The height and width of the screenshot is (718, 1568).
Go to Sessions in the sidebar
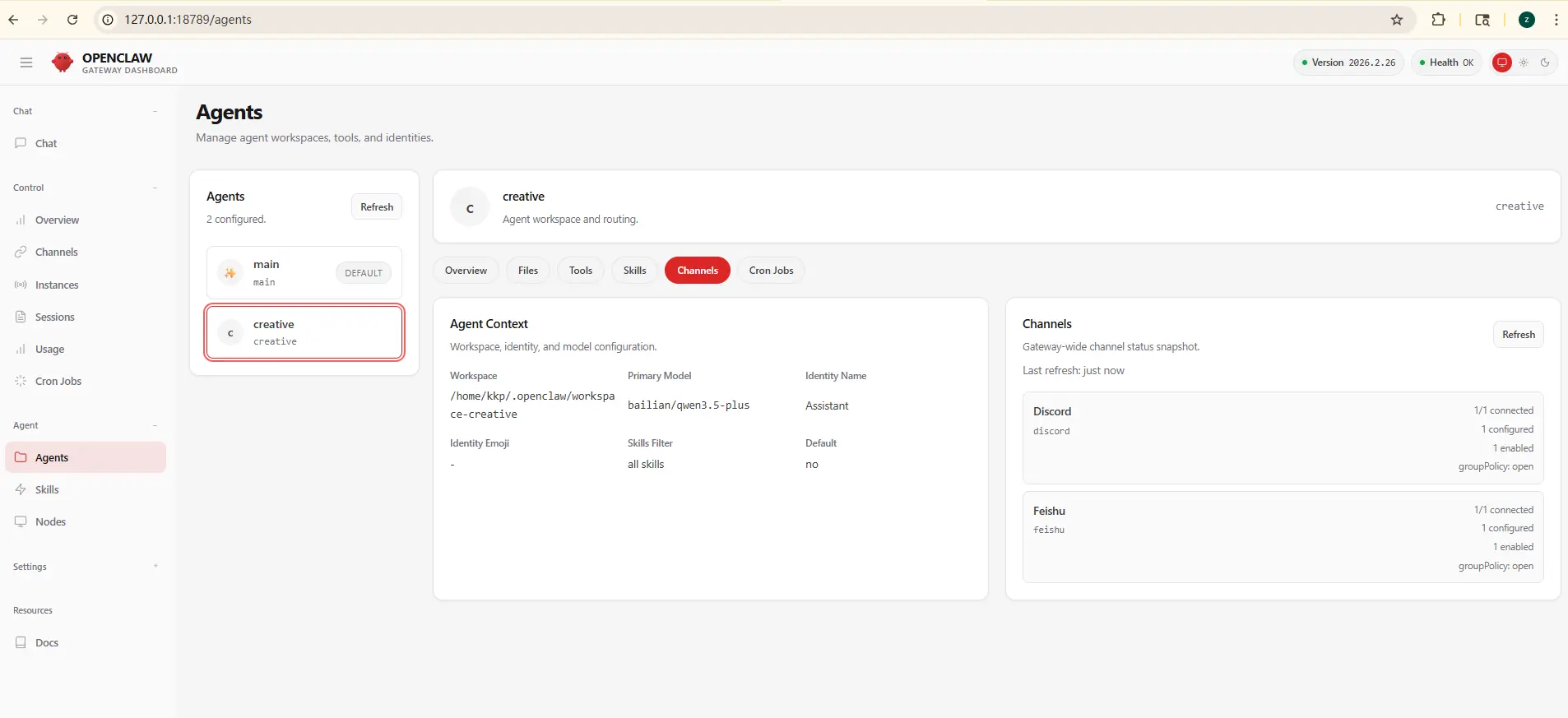54,317
